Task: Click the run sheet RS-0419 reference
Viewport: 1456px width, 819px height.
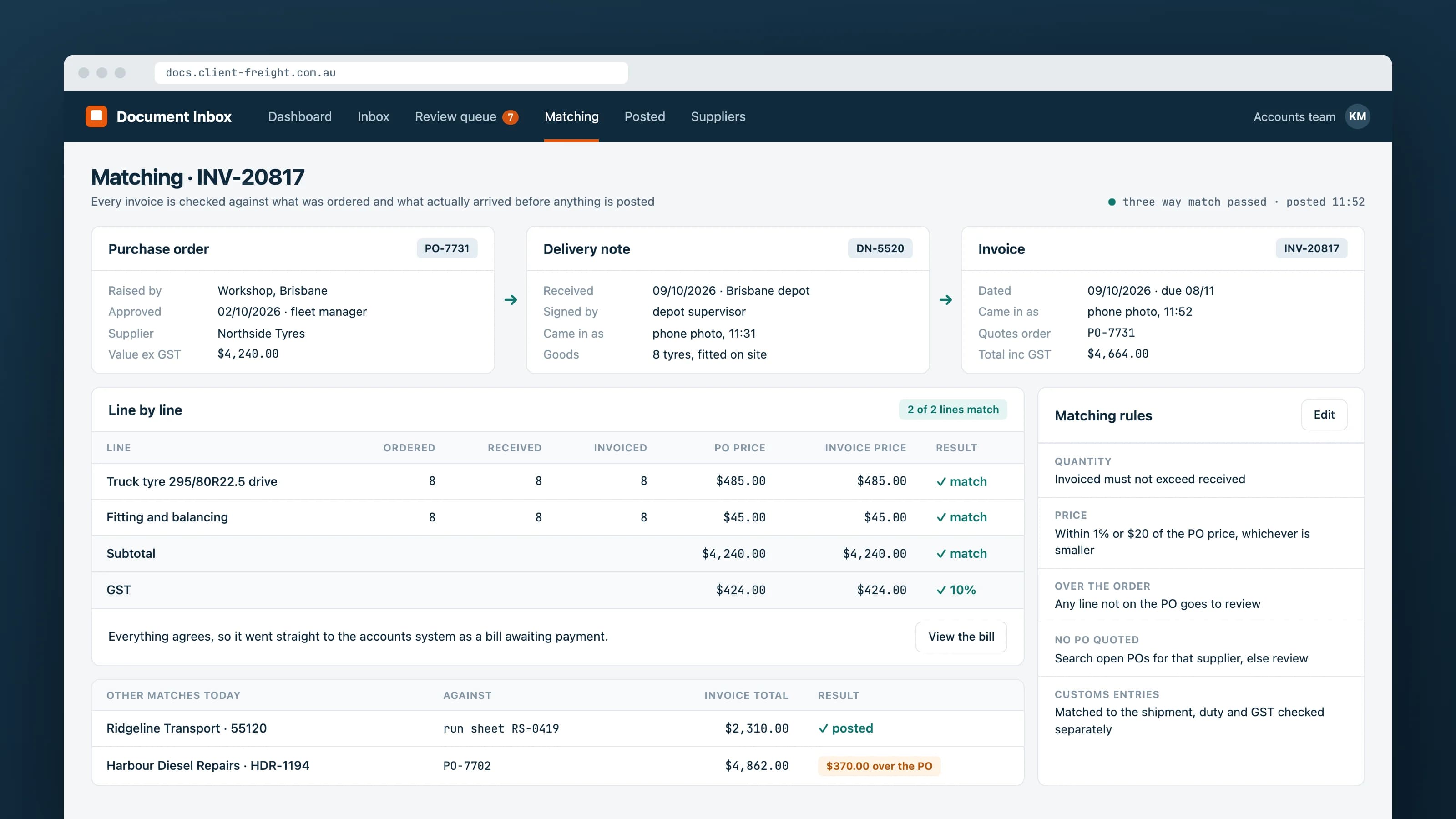Action: (x=501, y=728)
